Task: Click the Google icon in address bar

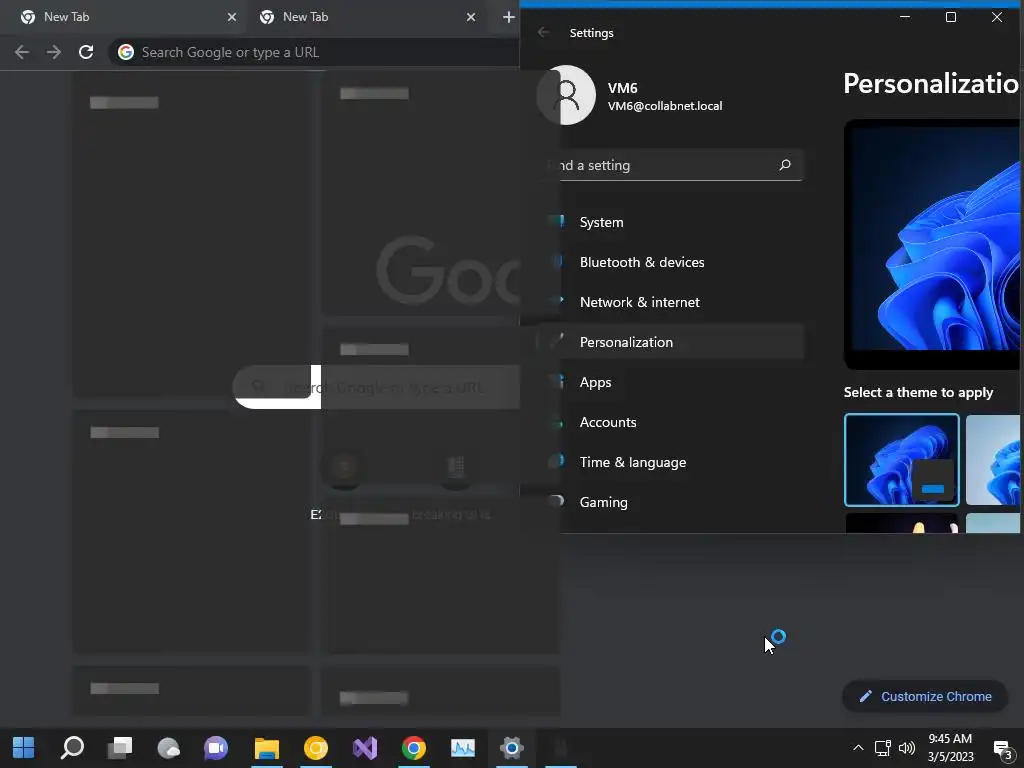Action: tap(126, 52)
